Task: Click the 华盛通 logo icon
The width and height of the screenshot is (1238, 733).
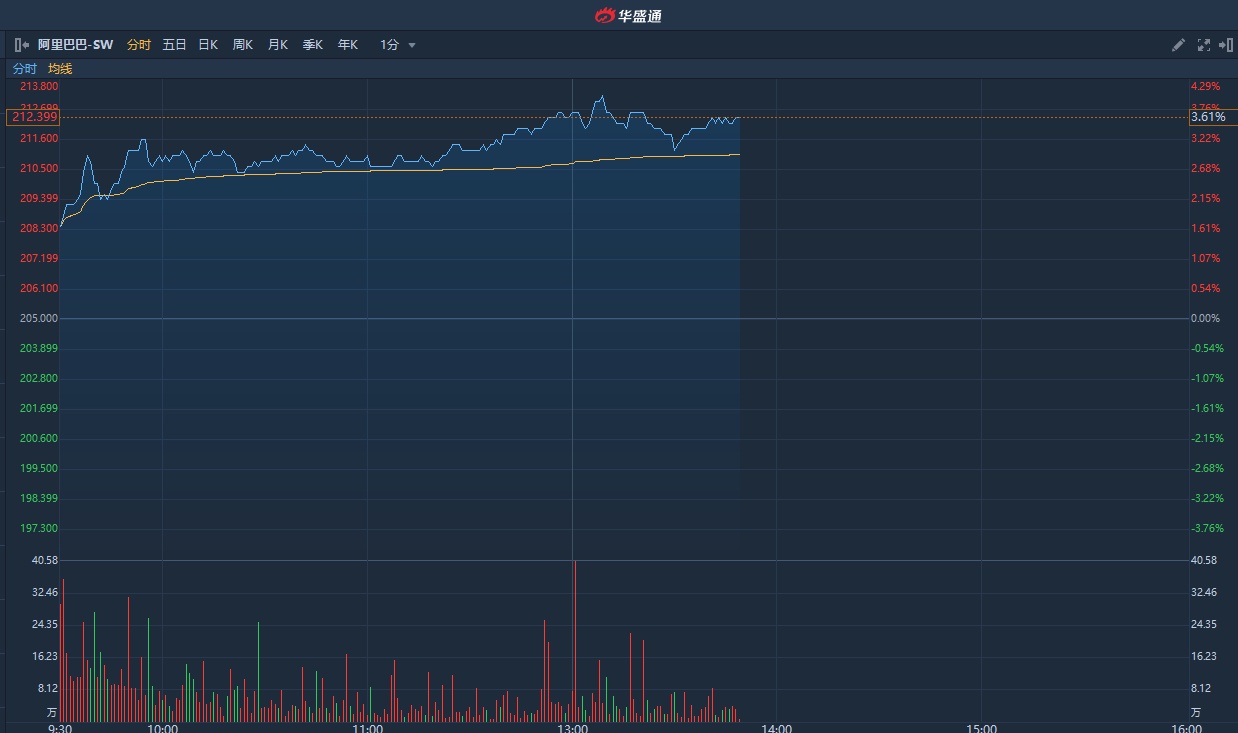Action: pos(604,16)
